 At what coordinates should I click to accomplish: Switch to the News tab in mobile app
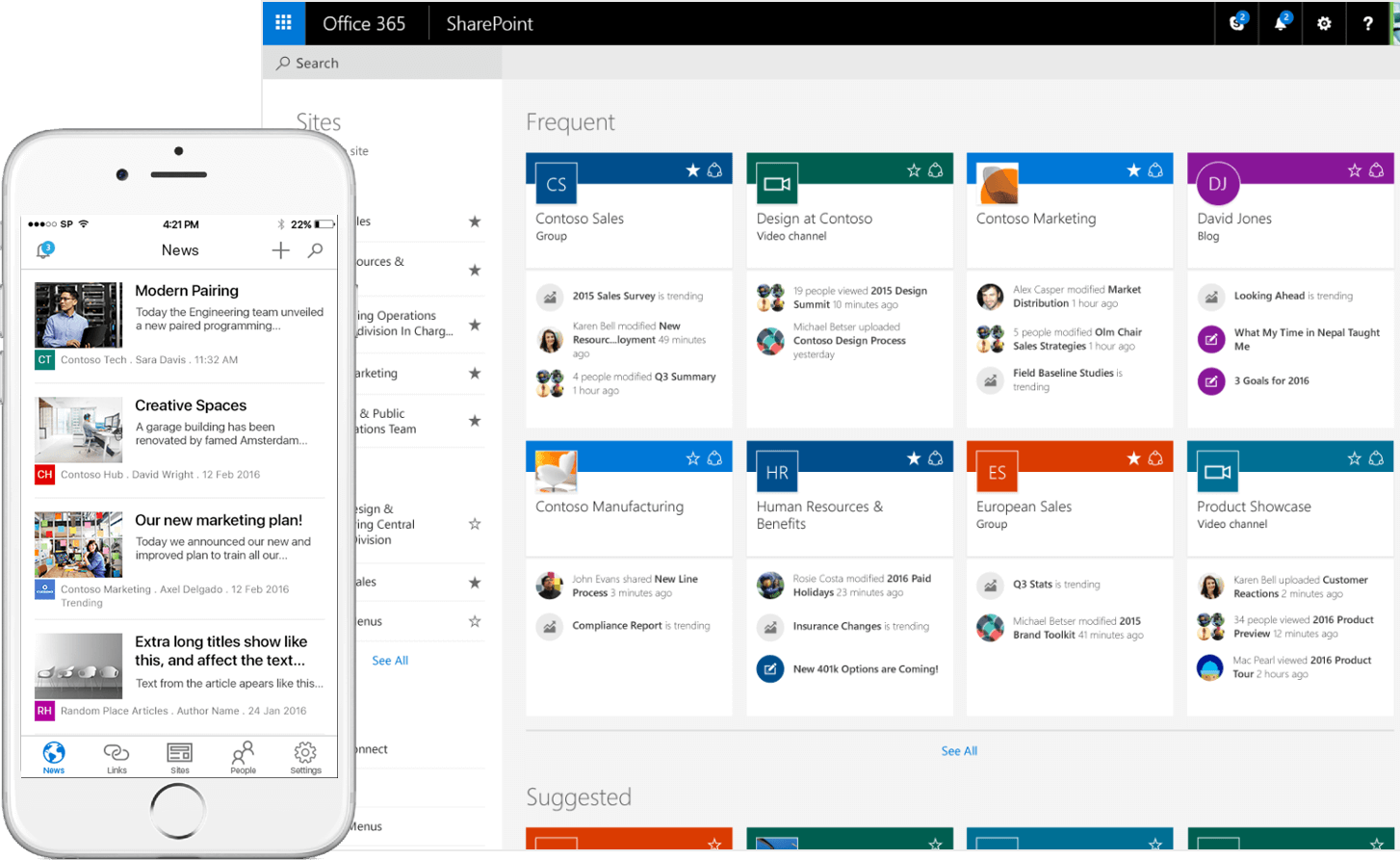tap(53, 757)
